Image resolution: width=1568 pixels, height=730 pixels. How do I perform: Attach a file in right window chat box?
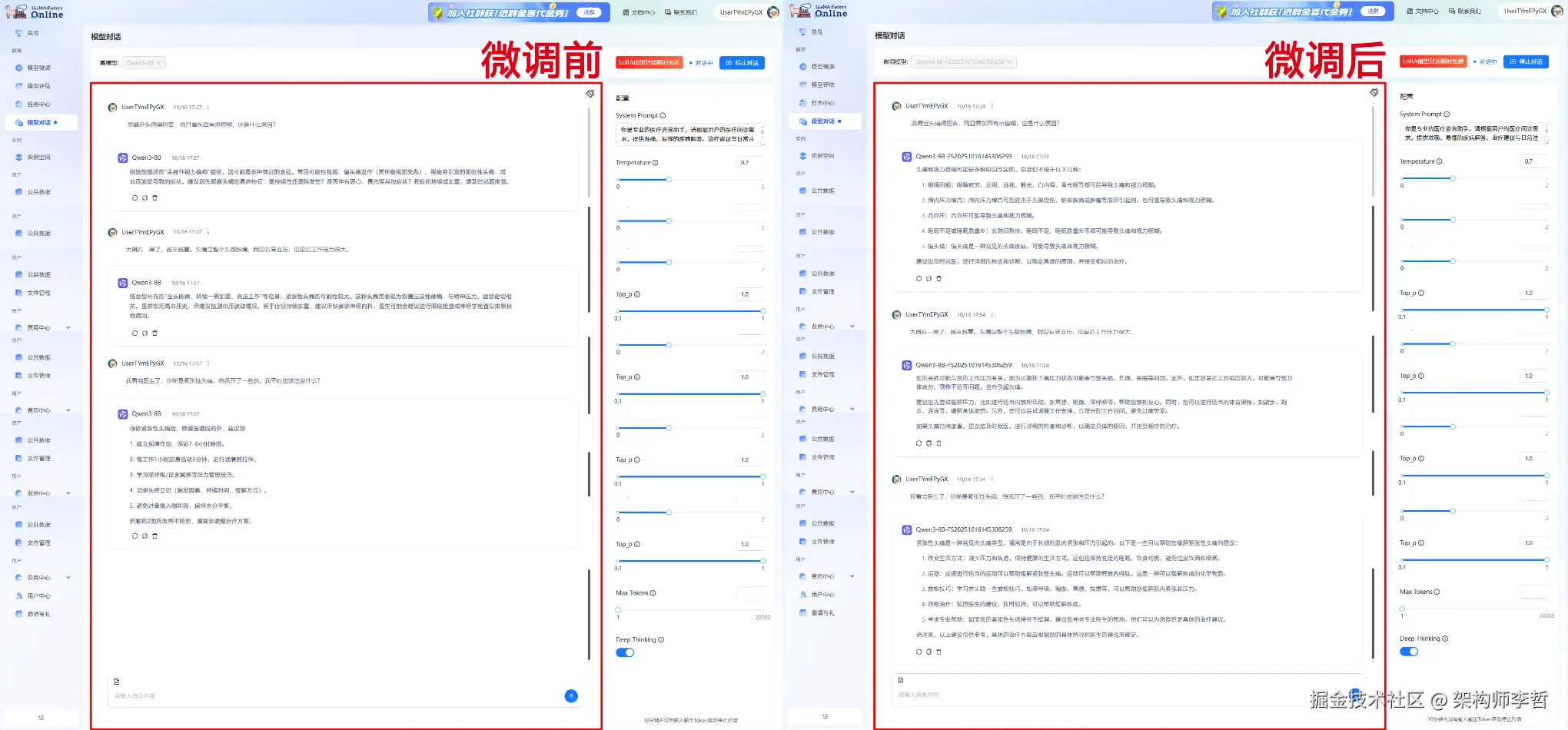(901, 680)
